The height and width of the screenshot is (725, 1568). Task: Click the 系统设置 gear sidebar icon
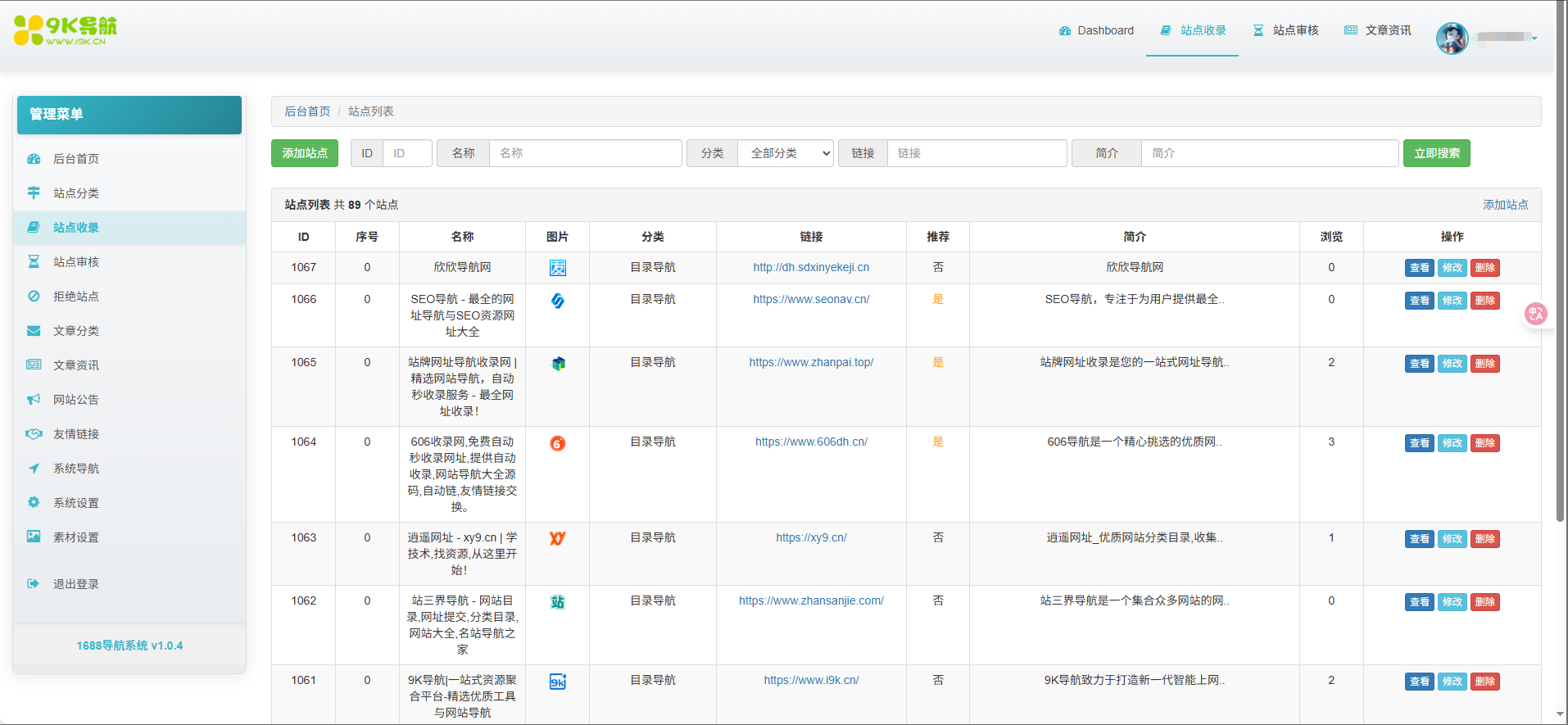pos(34,503)
